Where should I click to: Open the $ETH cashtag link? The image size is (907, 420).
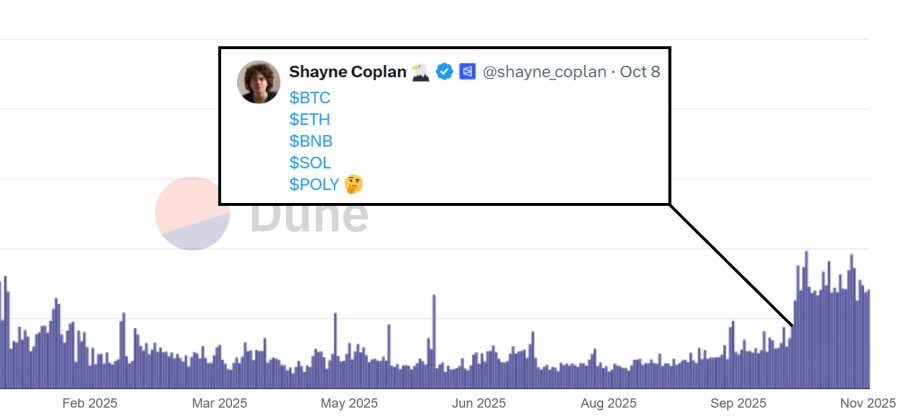coord(309,119)
